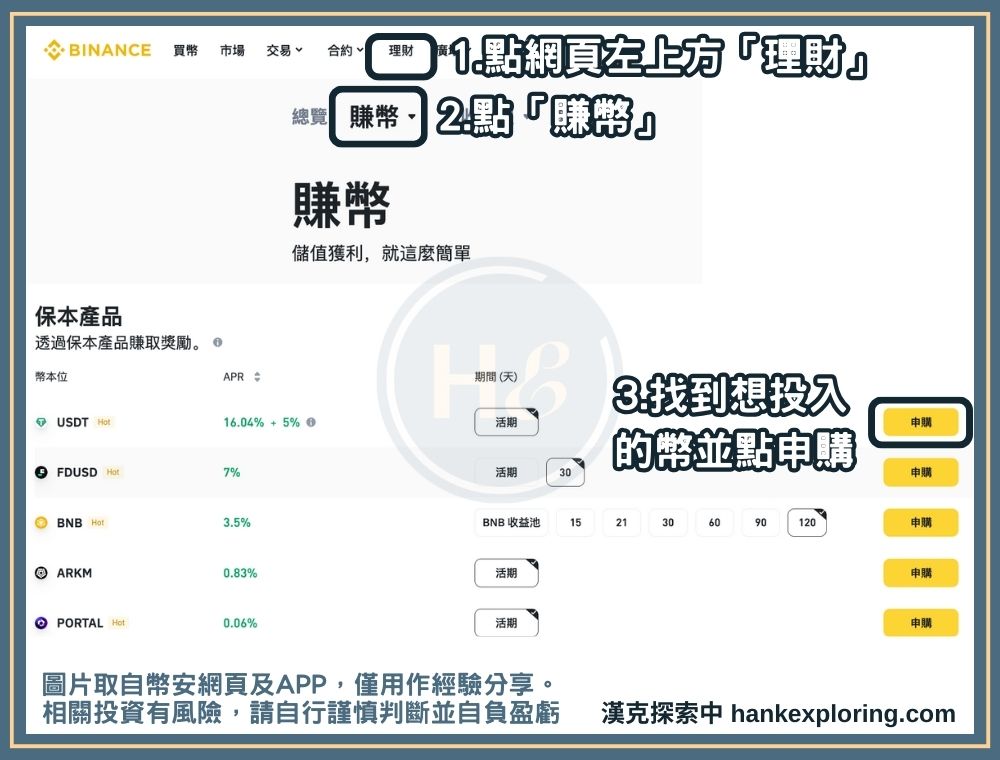Click the 期間 (天) column header
This screenshot has width=1000, height=760.
[x=496, y=377]
